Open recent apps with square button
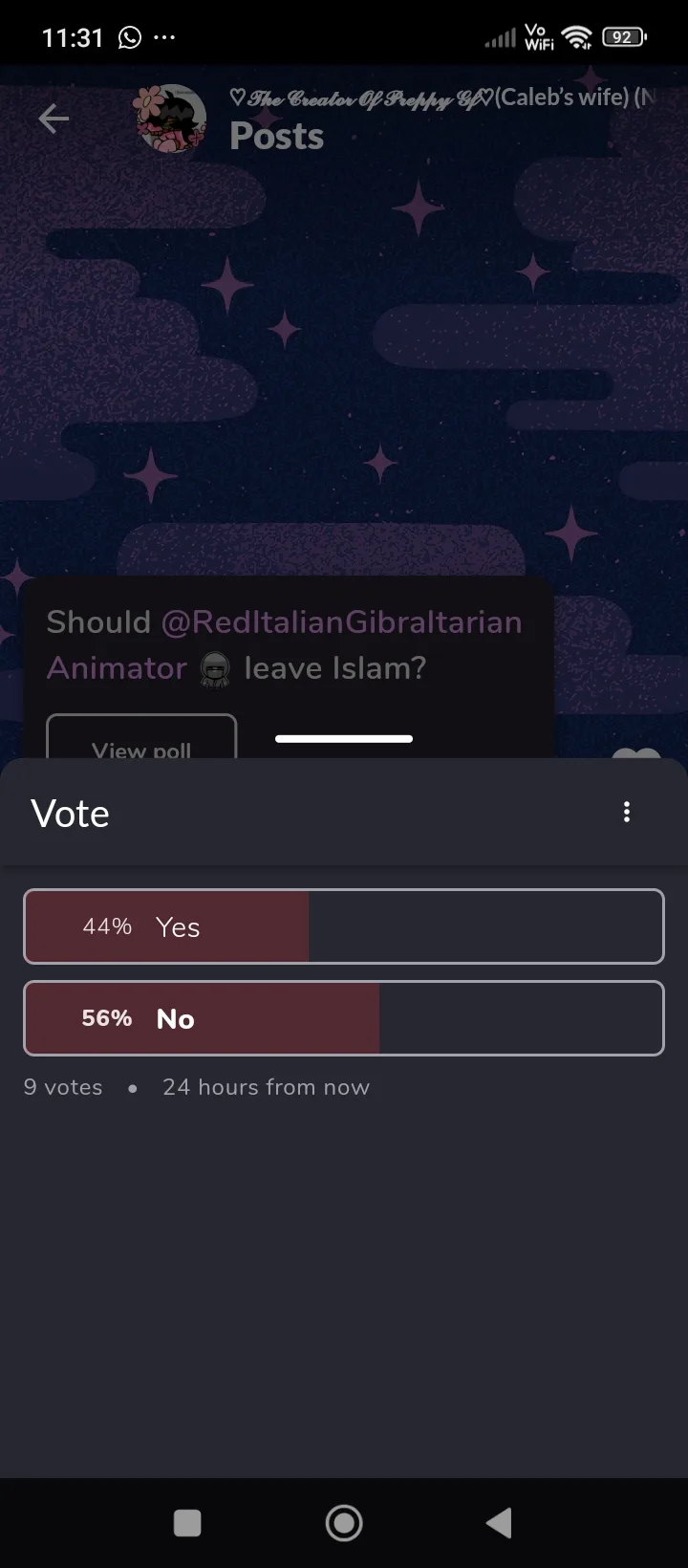Viewport: 688px width, 1568px height. coord(187,1523)
